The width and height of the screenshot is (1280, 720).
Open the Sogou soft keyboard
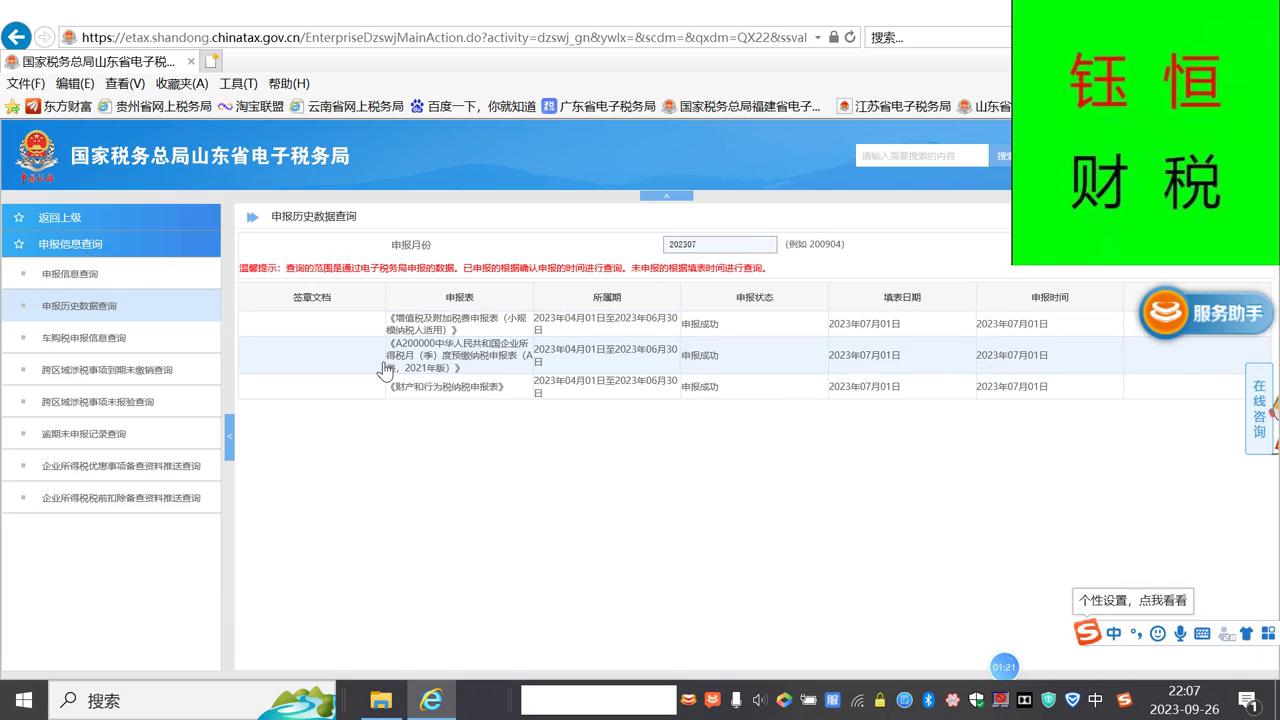click(1202, 633)
